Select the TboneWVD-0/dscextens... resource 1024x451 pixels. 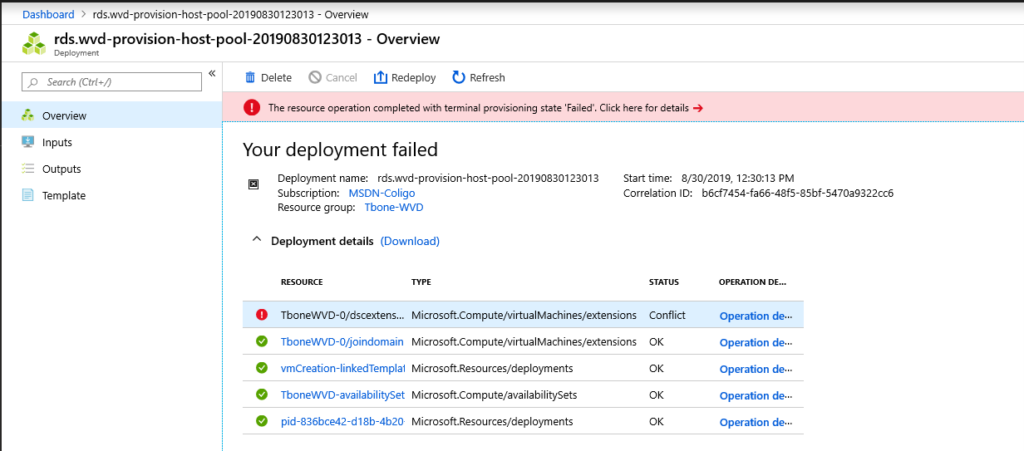(342, 315)
